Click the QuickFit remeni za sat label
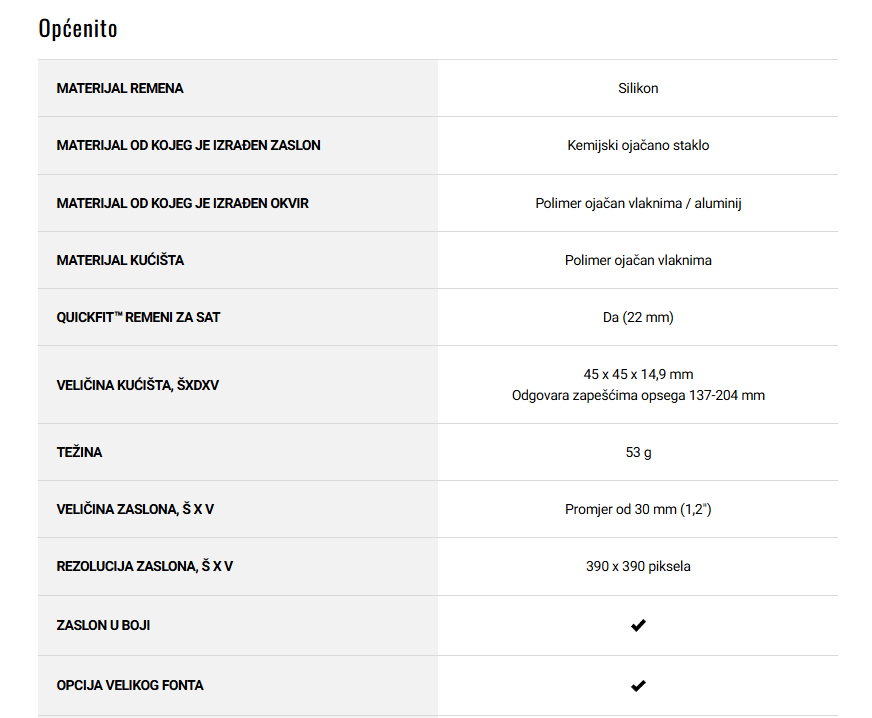Viewport: 872px width, 718px height. point(138,318)
